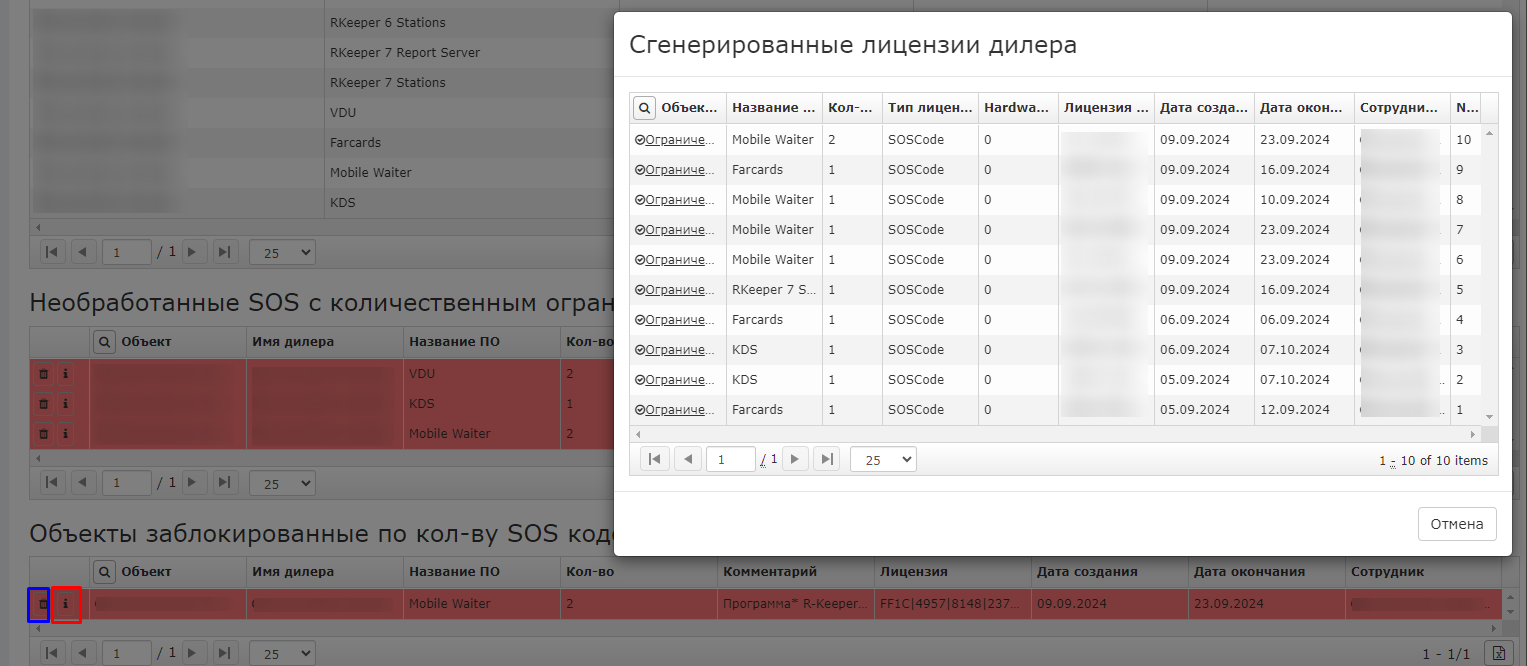Image resolution: width=1527 pixels, height=666 pixels.
Task: Click page number input field in licenses dialog
Action: tap(730, 459)
